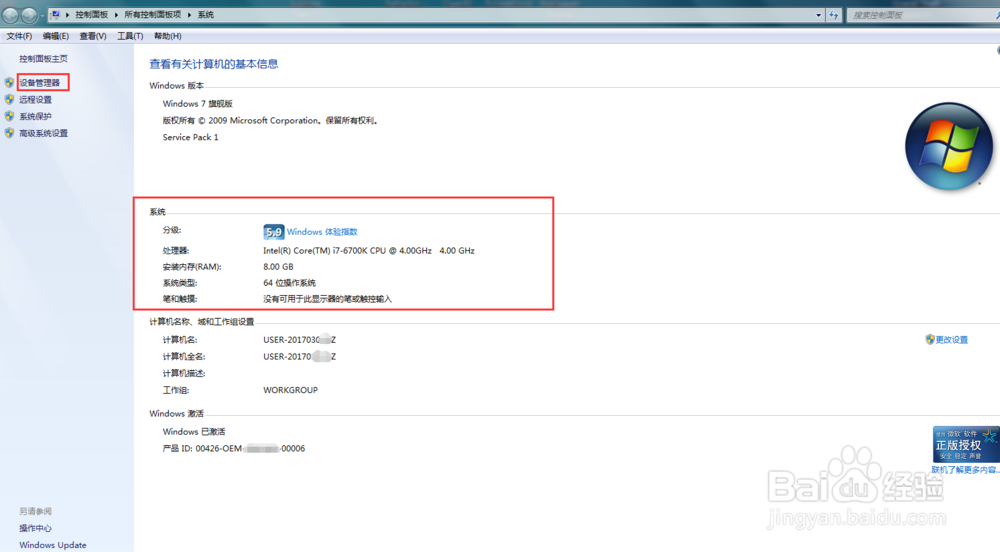Open the Windows 体验指数 link

click(322, 232)
